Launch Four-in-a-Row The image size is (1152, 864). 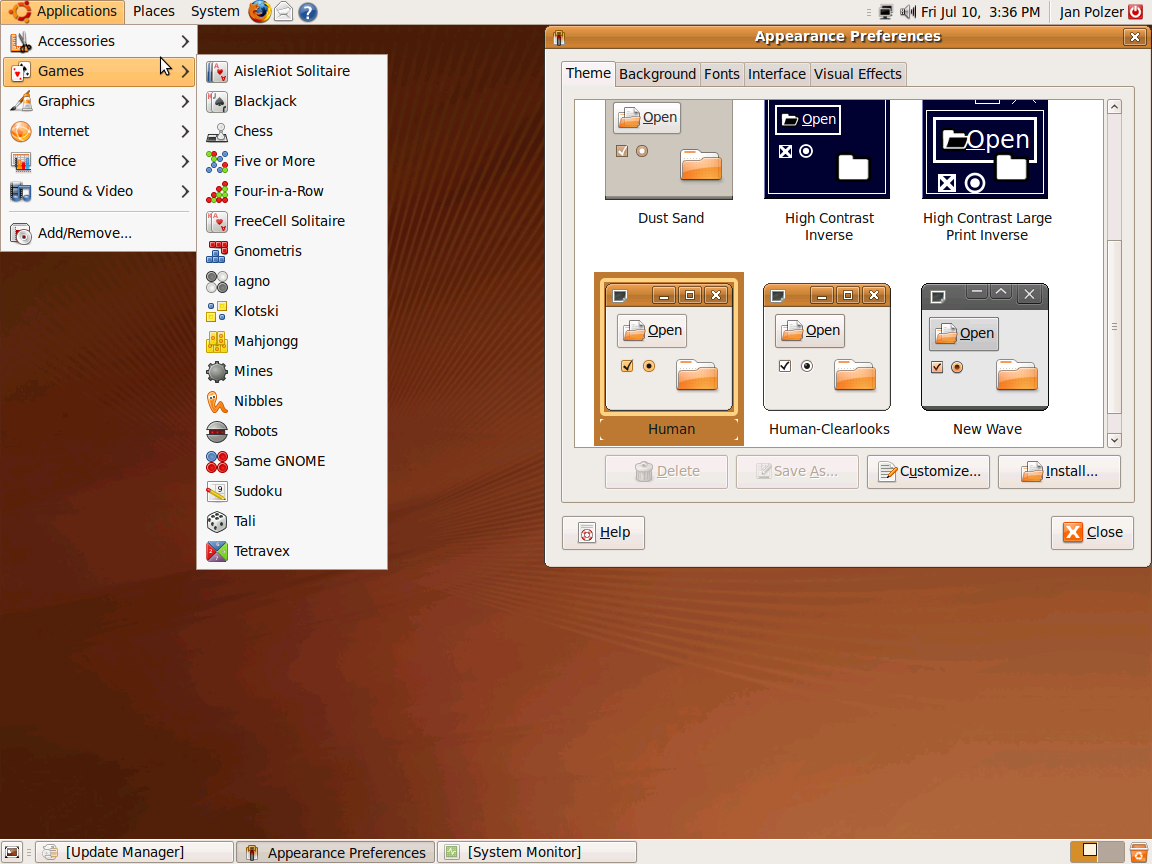click(x=292, y=192)
